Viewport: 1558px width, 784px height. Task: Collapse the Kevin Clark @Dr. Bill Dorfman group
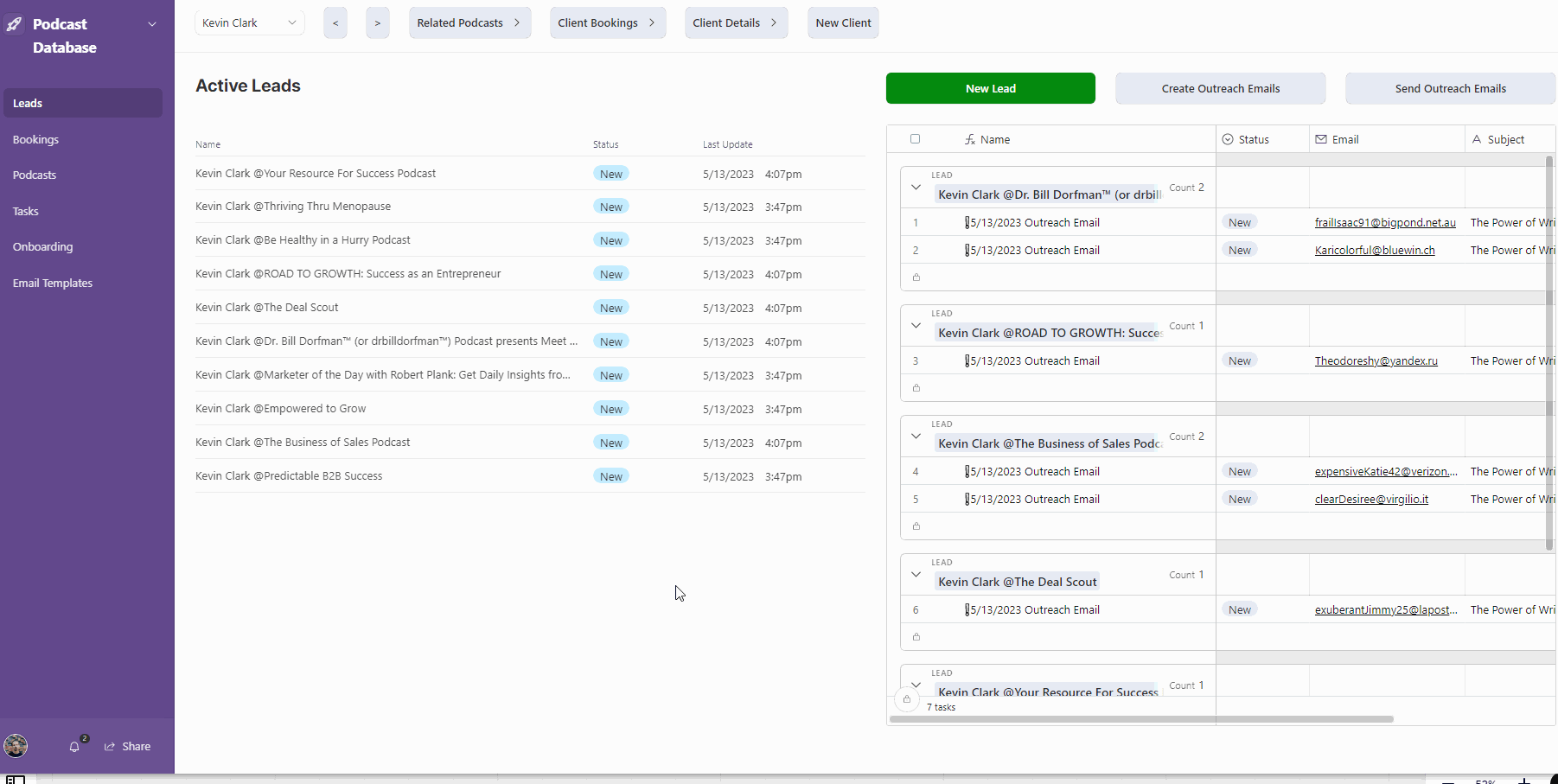(916, 187)
